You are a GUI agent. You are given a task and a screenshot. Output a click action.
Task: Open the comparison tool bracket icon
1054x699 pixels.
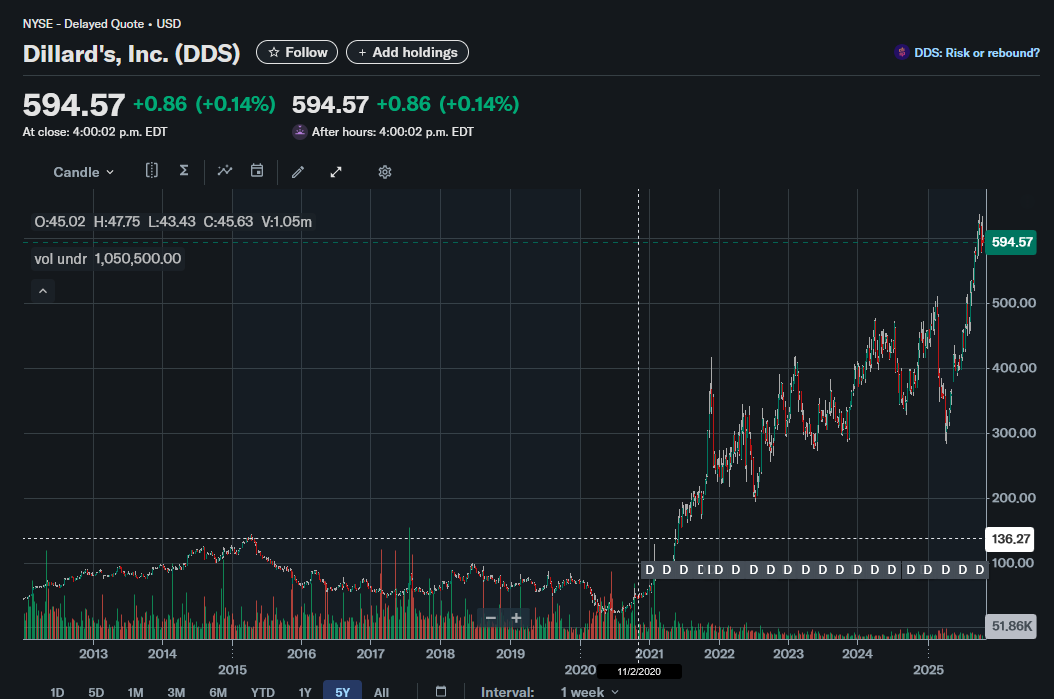[x=152, y=171]
